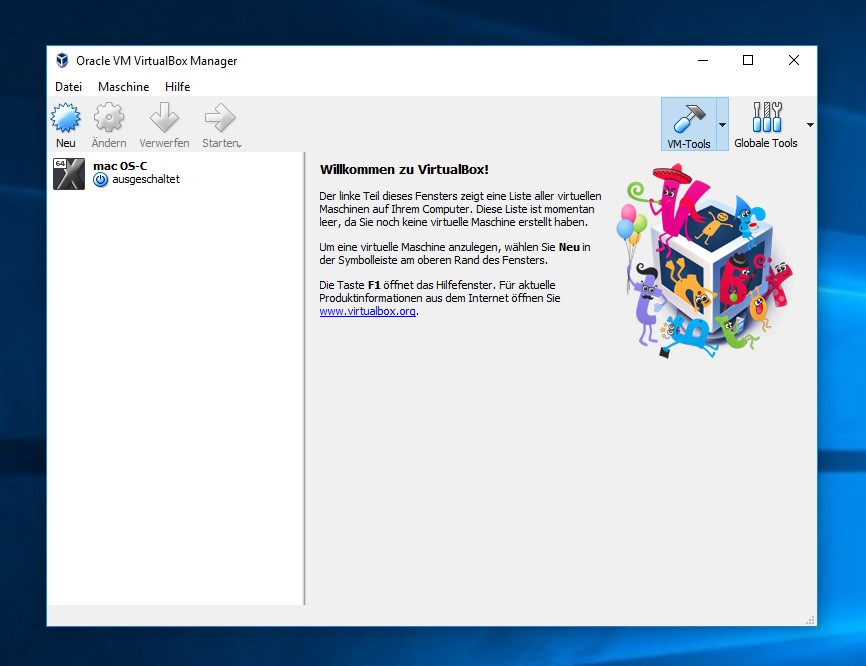Maximize the VirtualBox Manager window
The width and height of the screenshot is (866, 666).
(x=748, y=60)
